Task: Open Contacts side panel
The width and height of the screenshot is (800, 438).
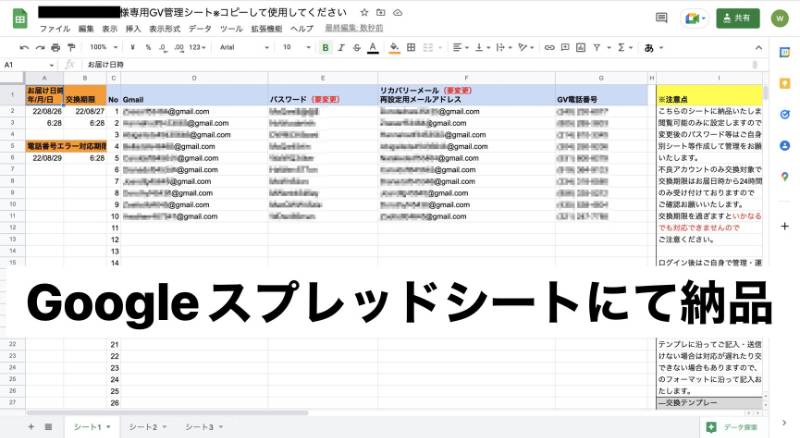Action: (785, 145)
